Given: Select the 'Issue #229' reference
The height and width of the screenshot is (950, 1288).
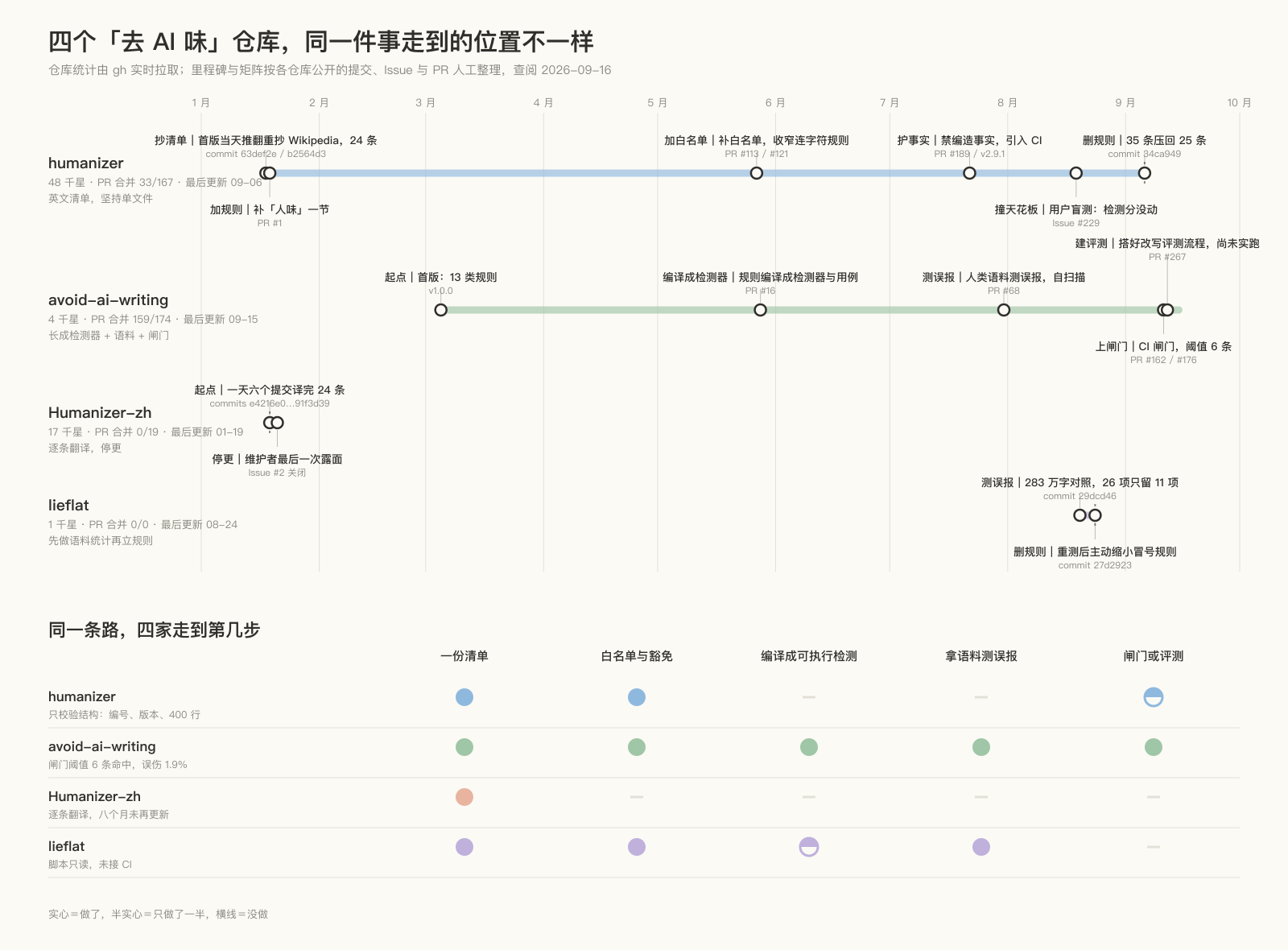Looking at the screenshot, I should 1076,223.
